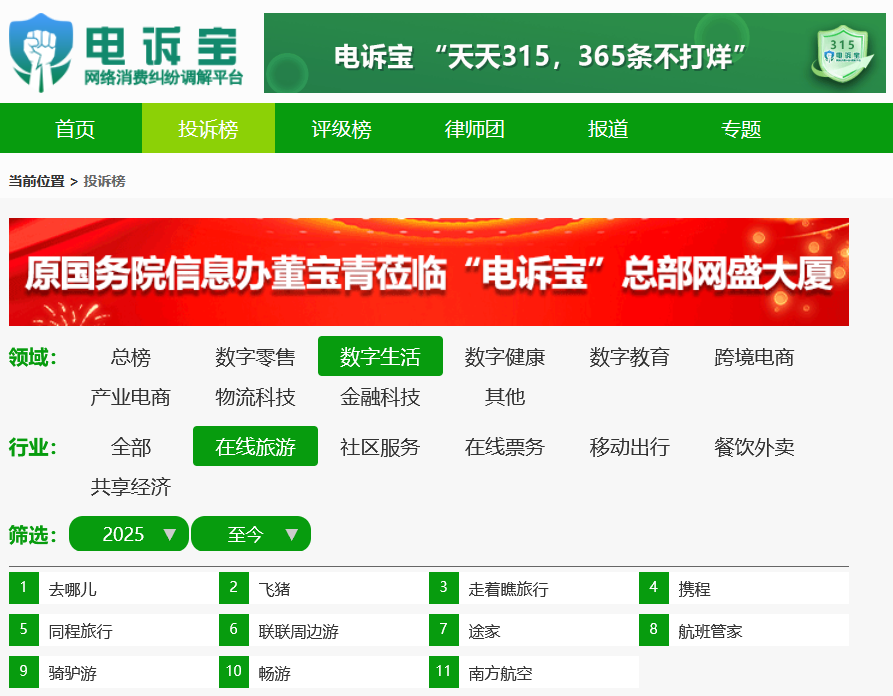Viewport: 893px width, 696px height.
Task: Open the 评级榜 navigation tab
Action: coord(342,129)
